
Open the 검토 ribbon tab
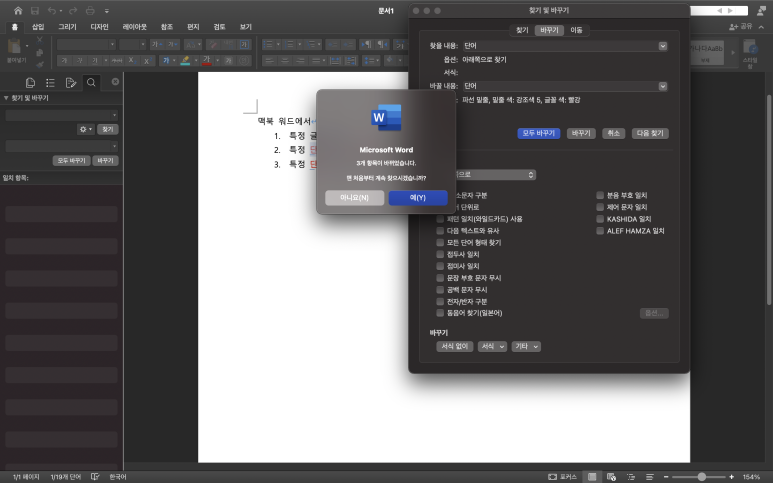(x=219, y=27)
